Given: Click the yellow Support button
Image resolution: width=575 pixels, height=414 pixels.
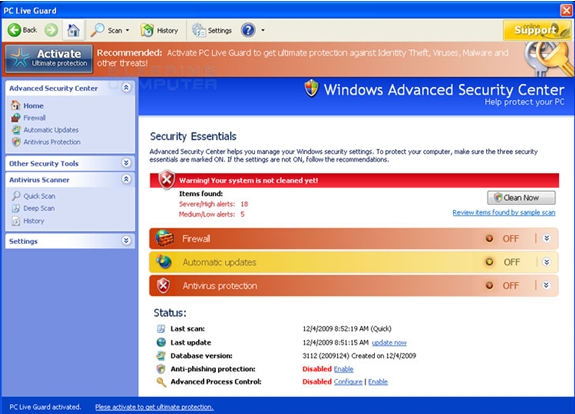Looking at the screenshot, I should pos(537,30).
